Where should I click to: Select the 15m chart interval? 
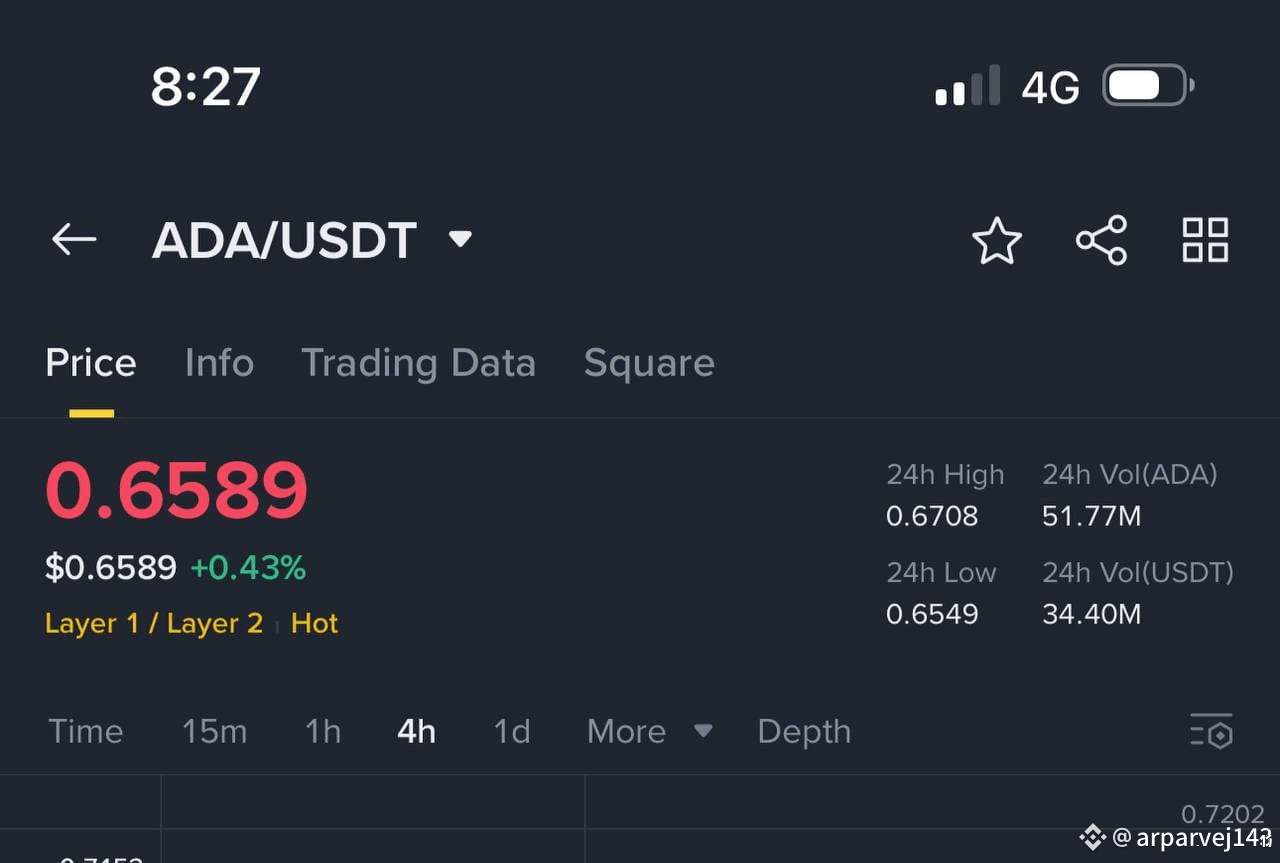click(x=214, y=731)
